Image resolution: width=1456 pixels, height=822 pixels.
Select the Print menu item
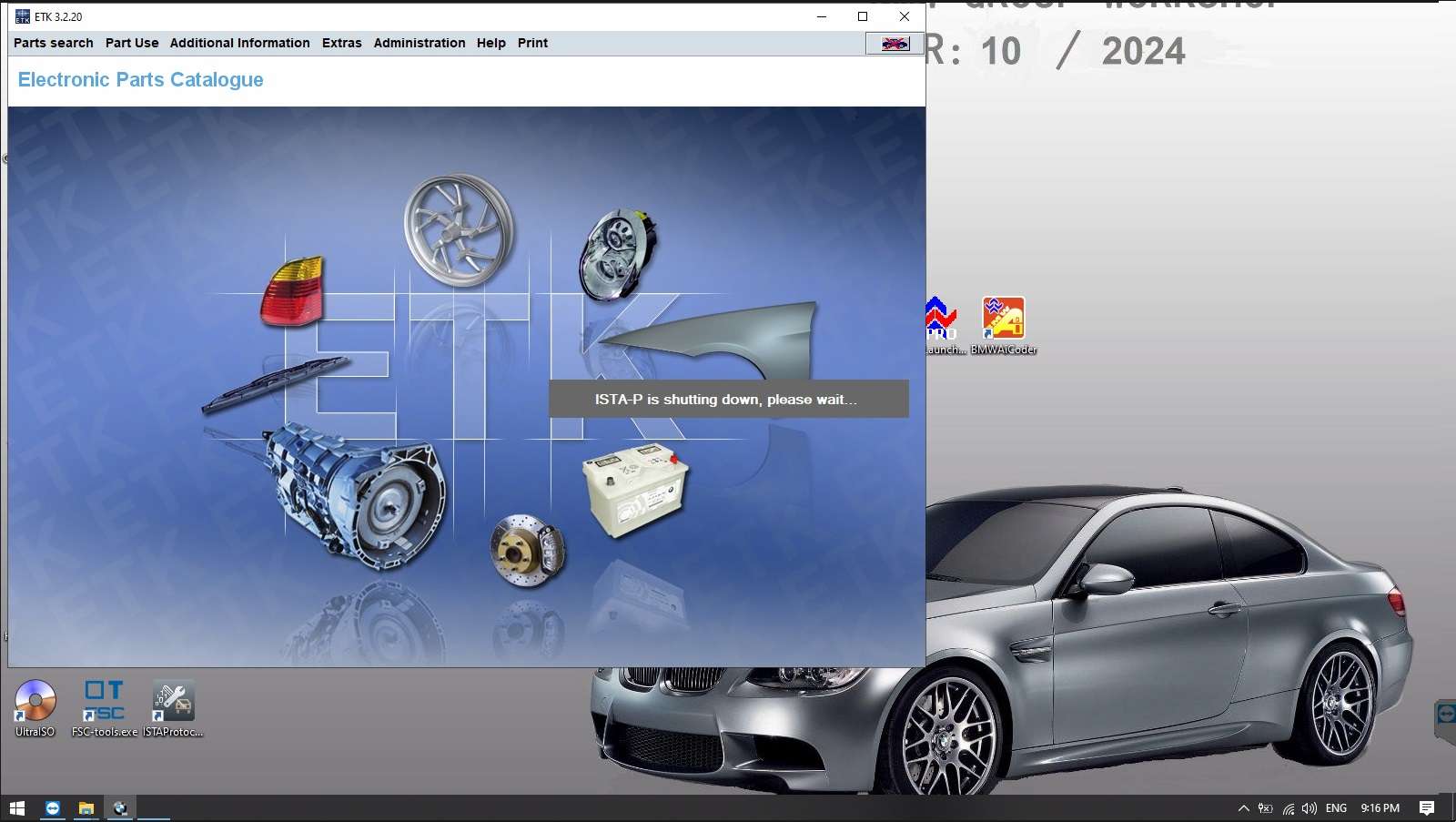[x=532, y=43]
